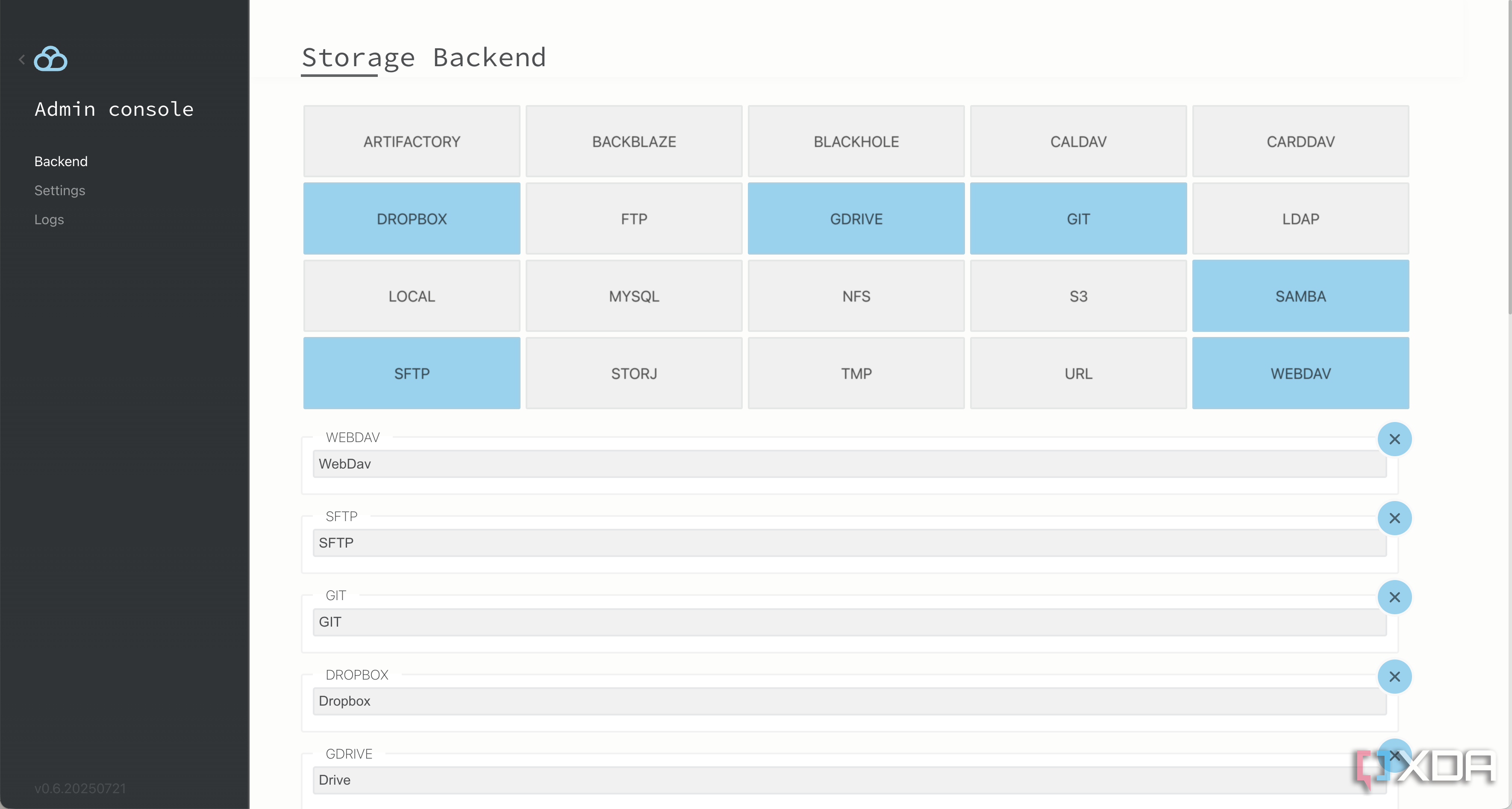Enable the BACKBLAZE storage backend

(634, 141)
